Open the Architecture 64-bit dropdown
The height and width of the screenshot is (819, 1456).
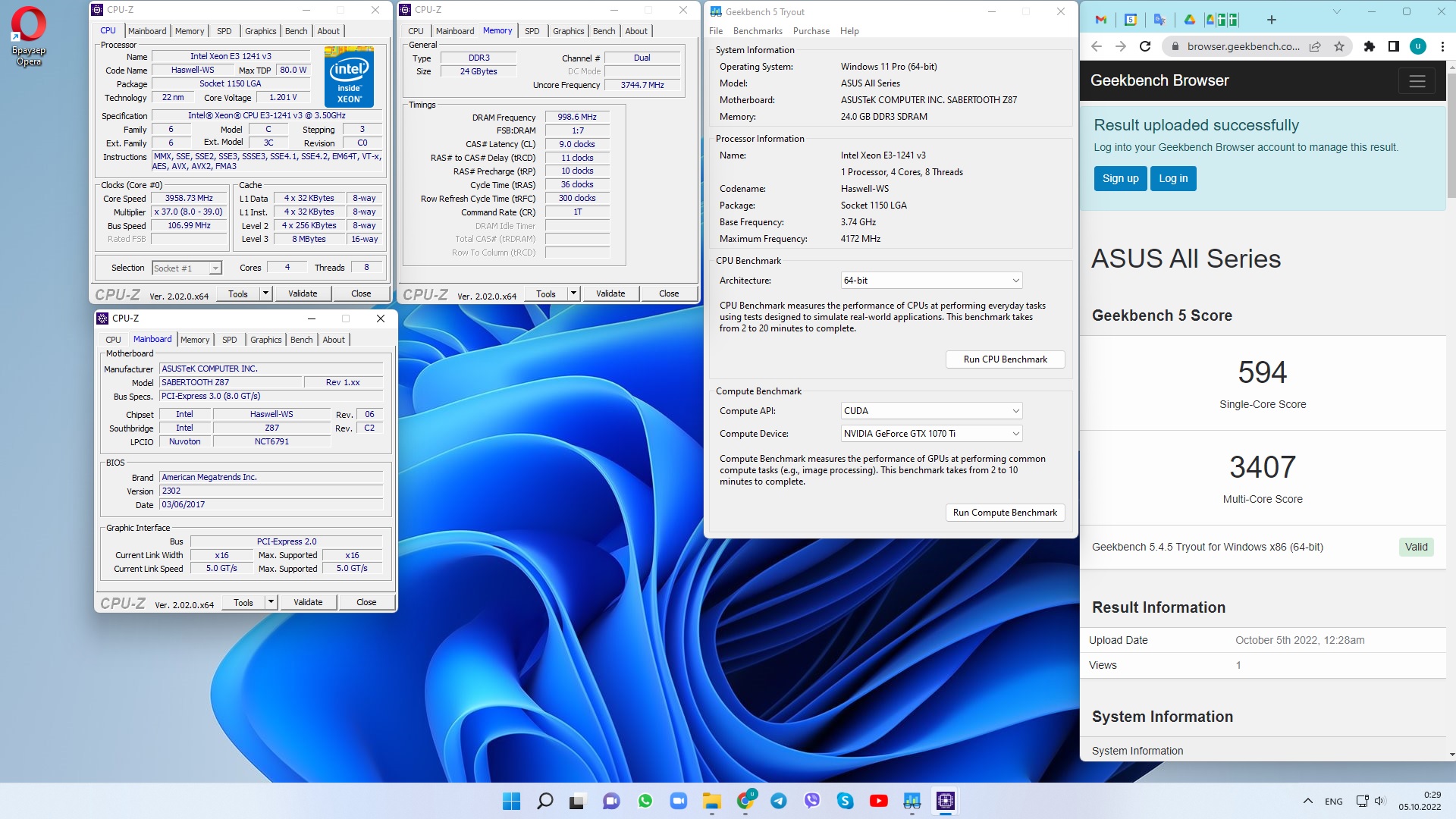click(x=931, y=281)
